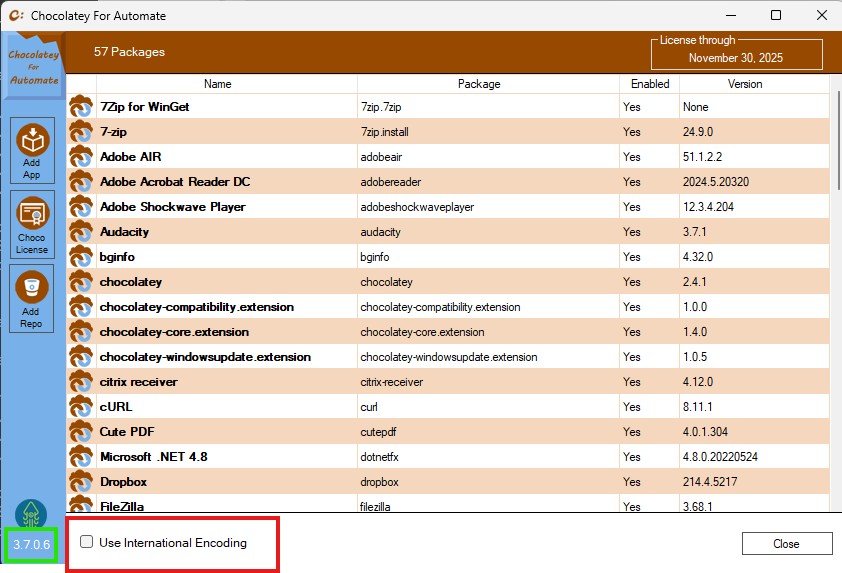Click the Add App sidebar icon
The height and width of the screenshot is (573, 842).
[x=32, y=151]
